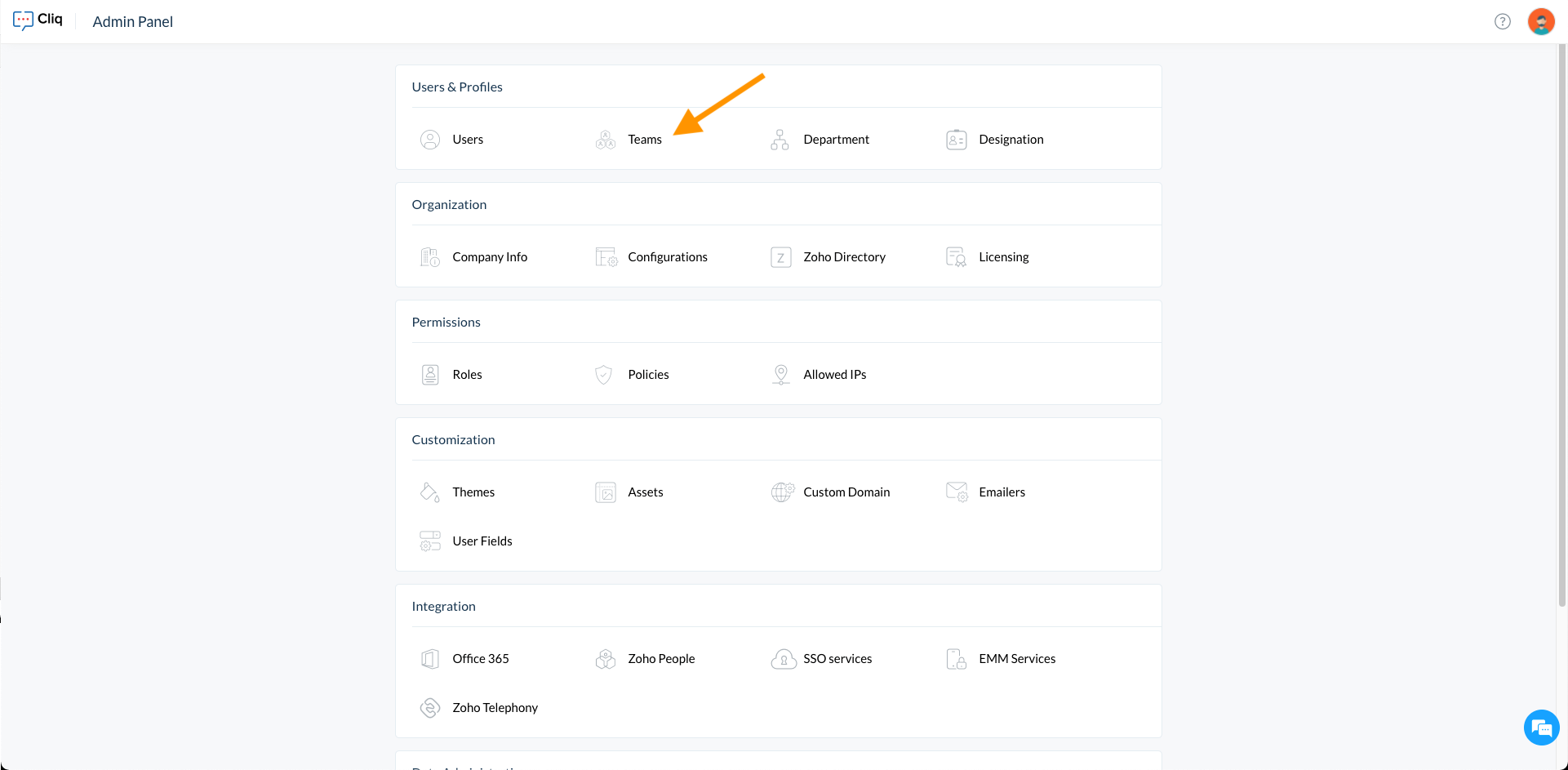This screenshot has height=770, width=1568.
Task: Open the Users link
Action: [468, 140]
